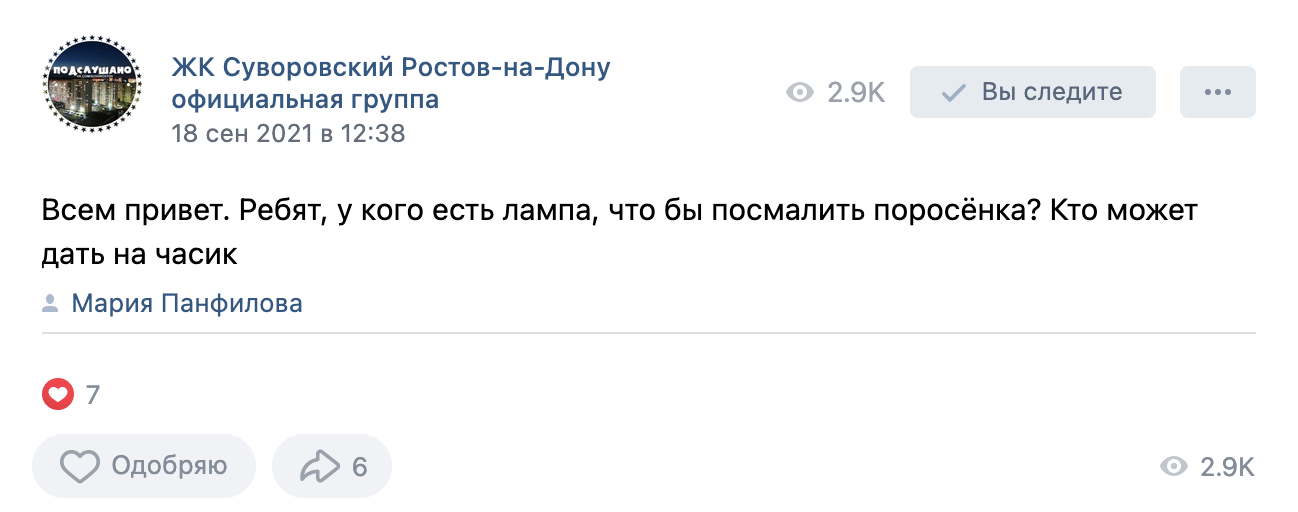Click the bottom views eye icon
This screenshot has width=1298, height=512.
coord(1173,467)
